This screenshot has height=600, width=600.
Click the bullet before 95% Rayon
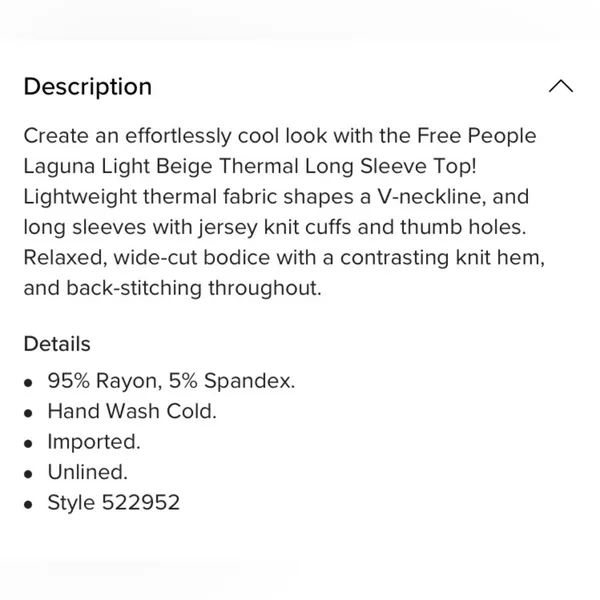[28, 383]
